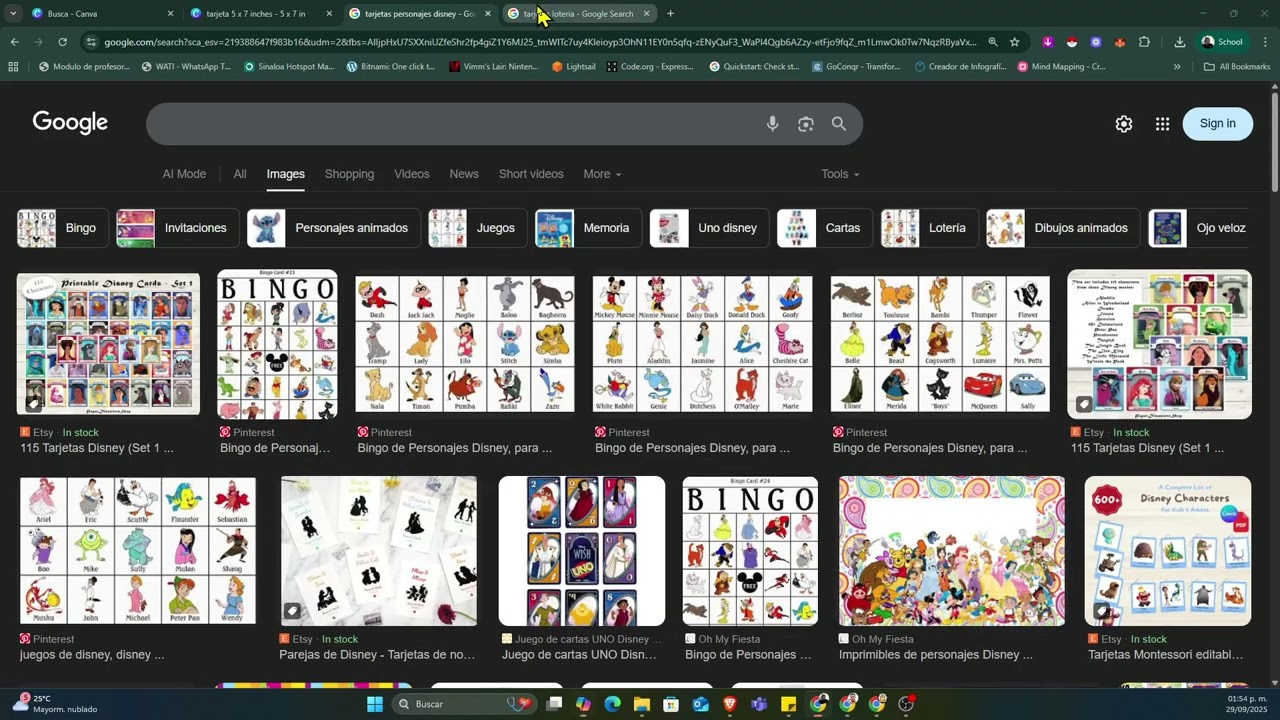Click the zoom magnifier in address bar

pos(992,42)
